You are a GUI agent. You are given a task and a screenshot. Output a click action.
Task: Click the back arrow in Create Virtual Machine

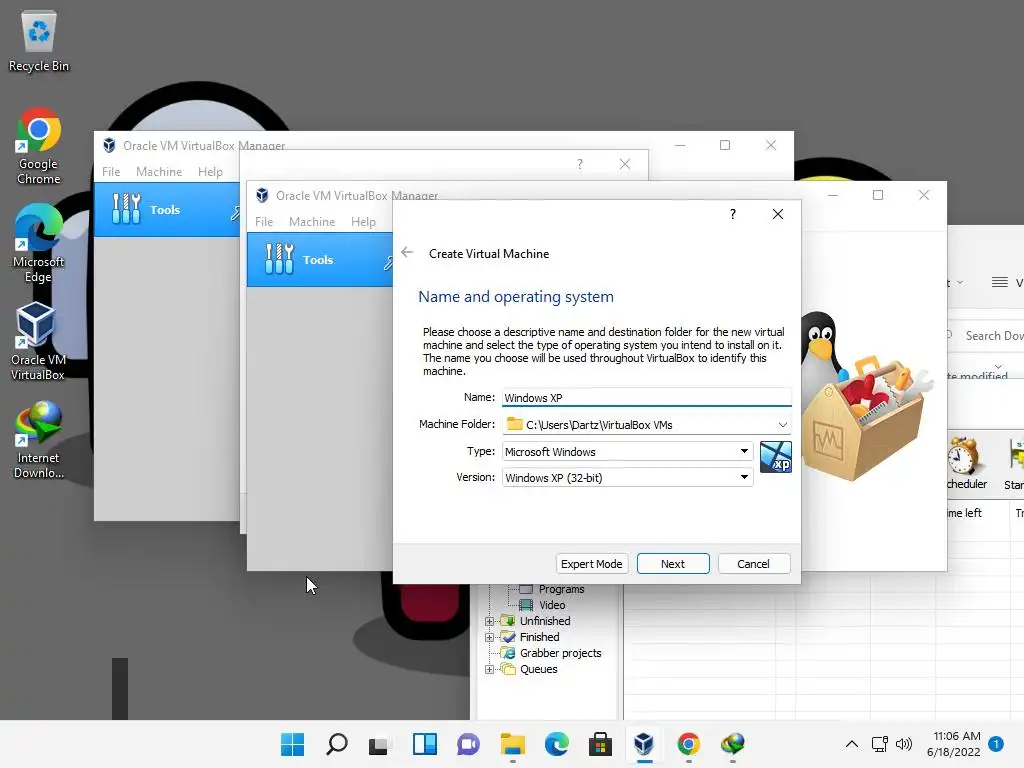pyautogui.click(x=407, y=253)
